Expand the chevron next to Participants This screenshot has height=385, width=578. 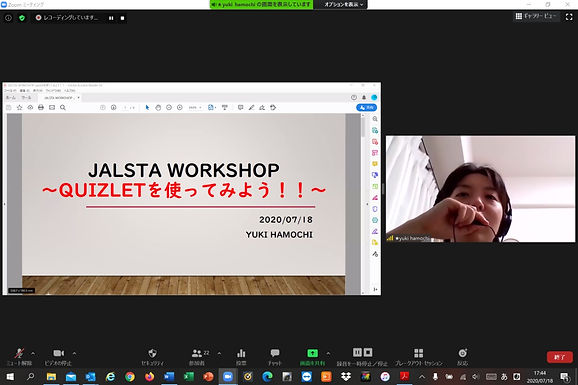pos(219,353)
